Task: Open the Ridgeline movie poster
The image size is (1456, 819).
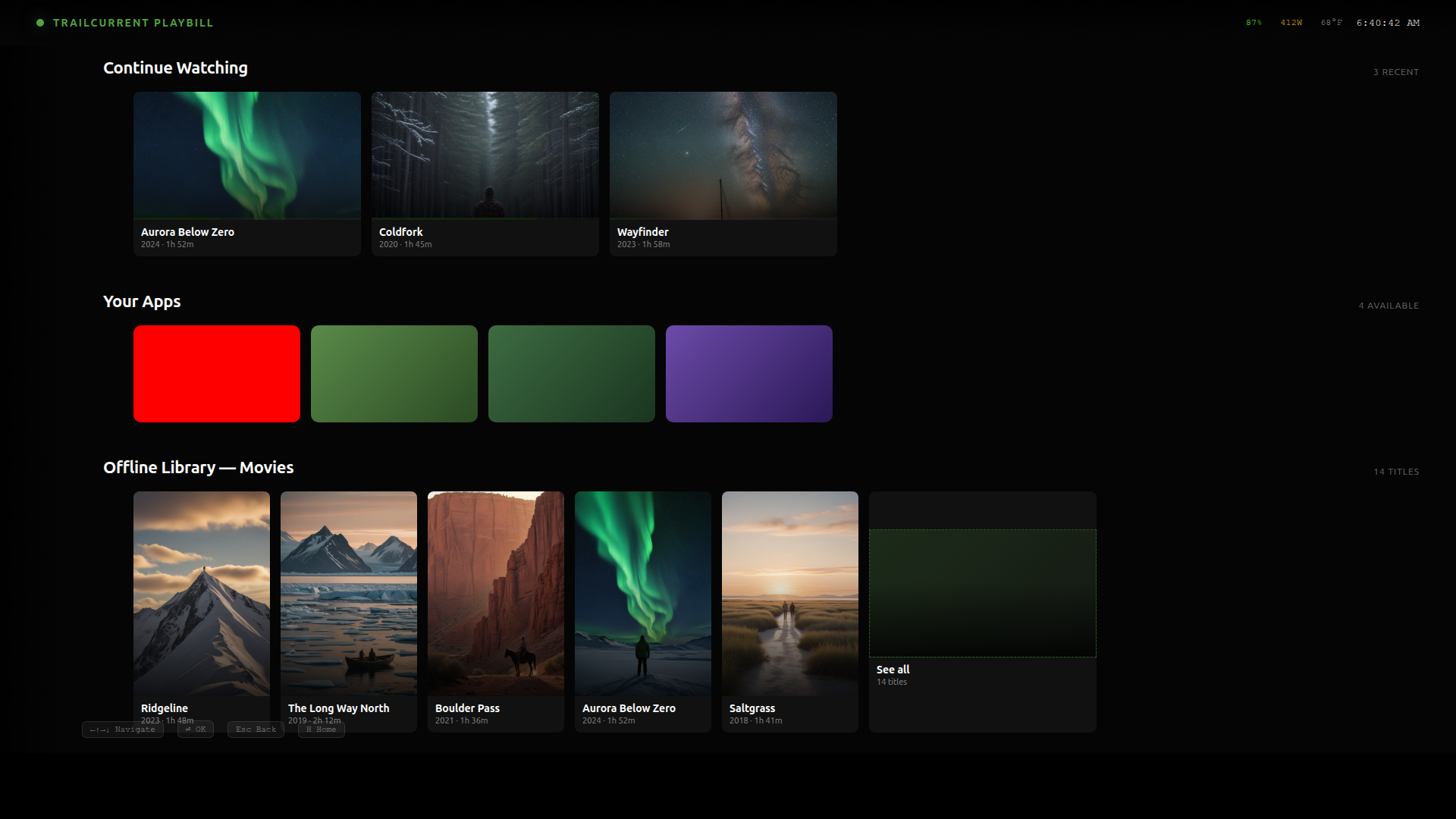Action: pos(202,612)
